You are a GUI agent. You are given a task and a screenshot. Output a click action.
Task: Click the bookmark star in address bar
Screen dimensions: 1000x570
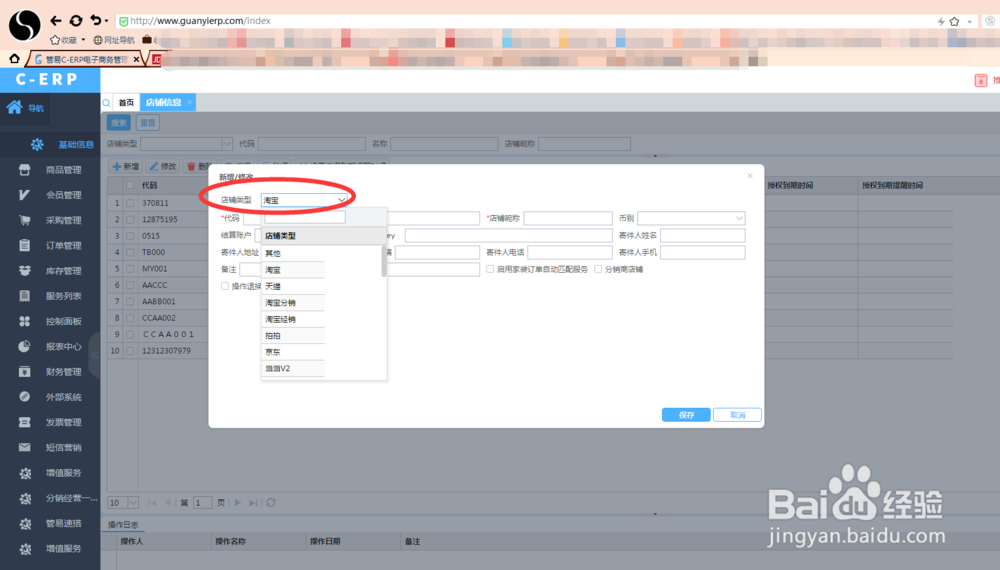pyautogui.click(x=954, y=21)
